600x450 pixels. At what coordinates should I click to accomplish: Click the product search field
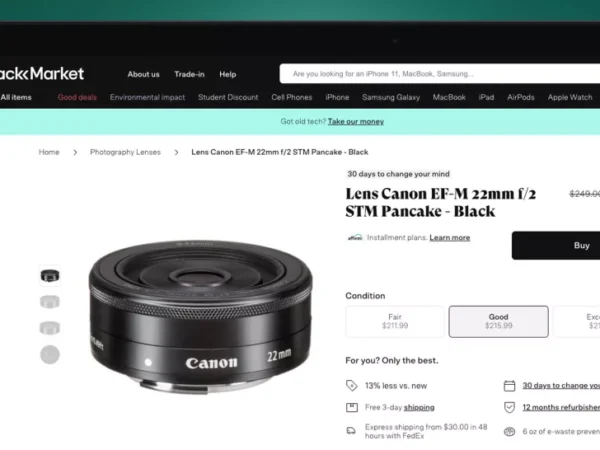[x=440, y=73]
